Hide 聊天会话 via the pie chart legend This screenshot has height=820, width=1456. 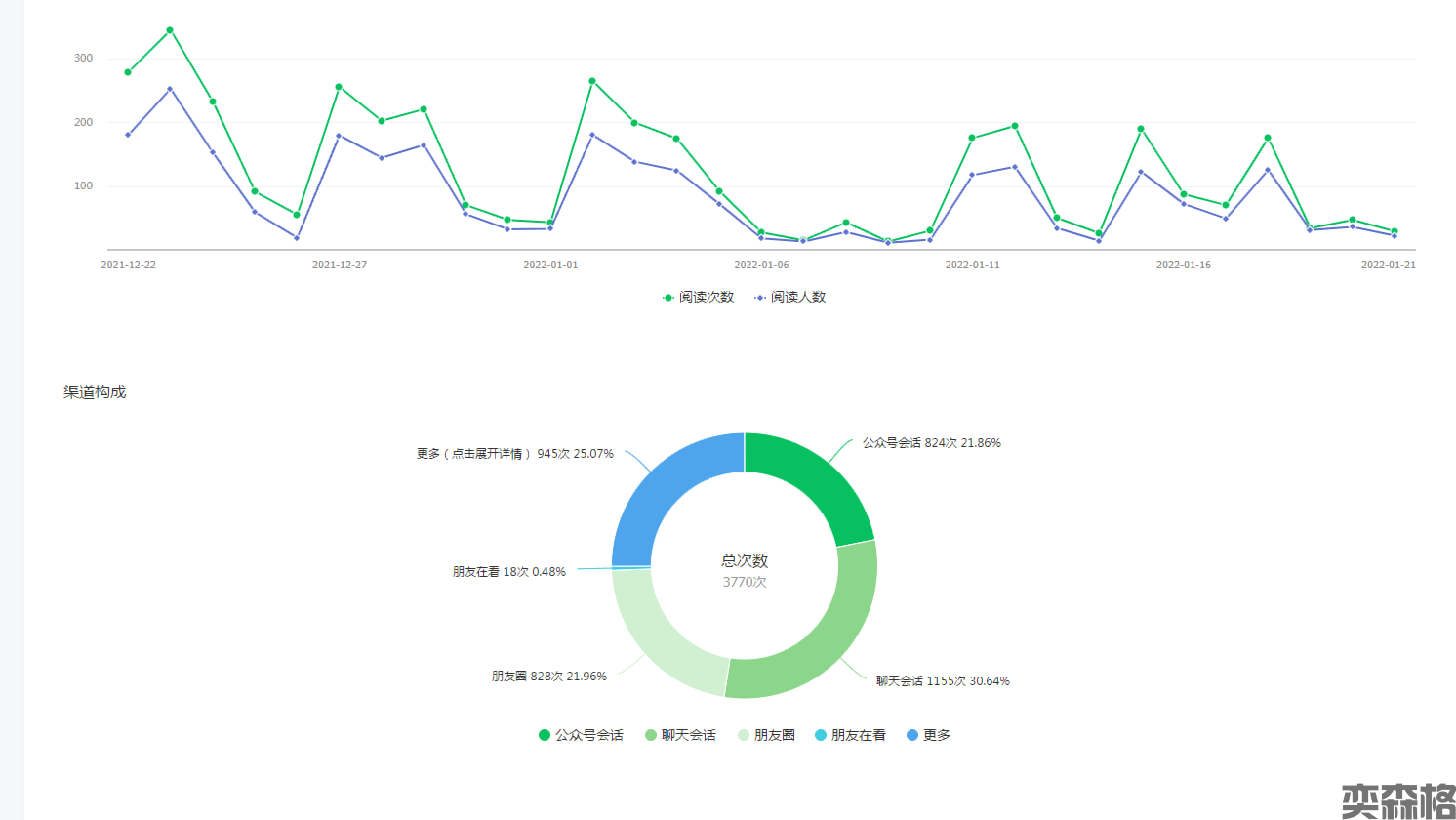(x=680, y=735)
